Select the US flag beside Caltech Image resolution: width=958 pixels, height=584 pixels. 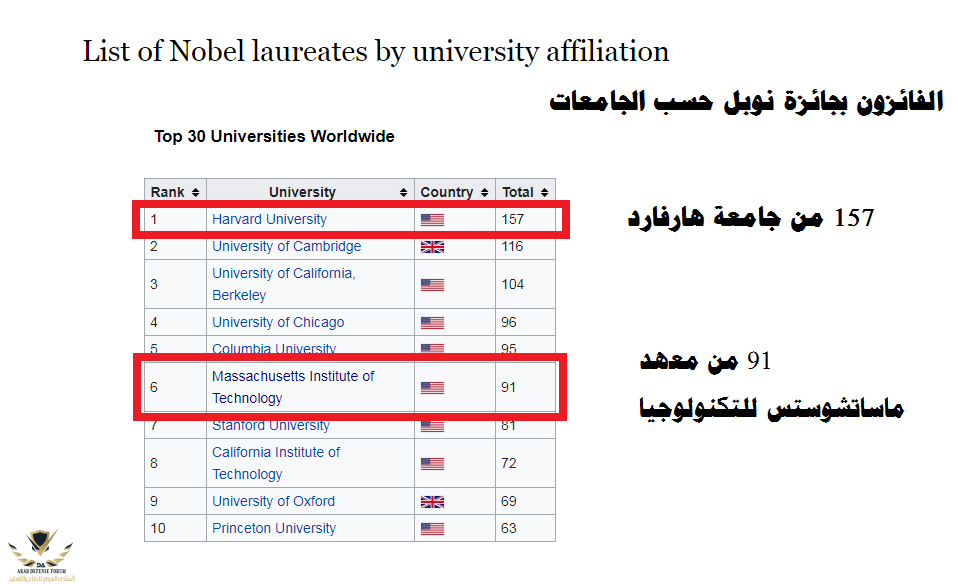pos(433,464)
